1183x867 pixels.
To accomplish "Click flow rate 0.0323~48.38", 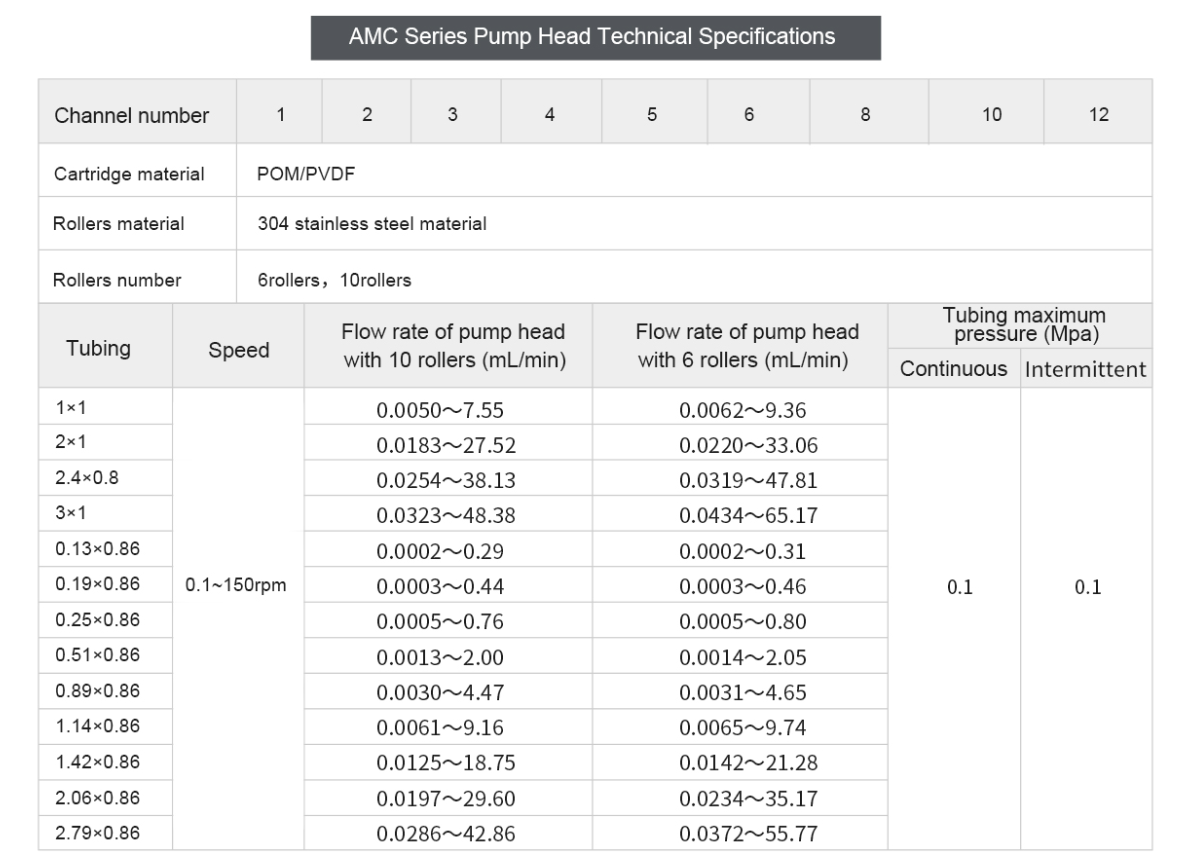I will (446, 516).
